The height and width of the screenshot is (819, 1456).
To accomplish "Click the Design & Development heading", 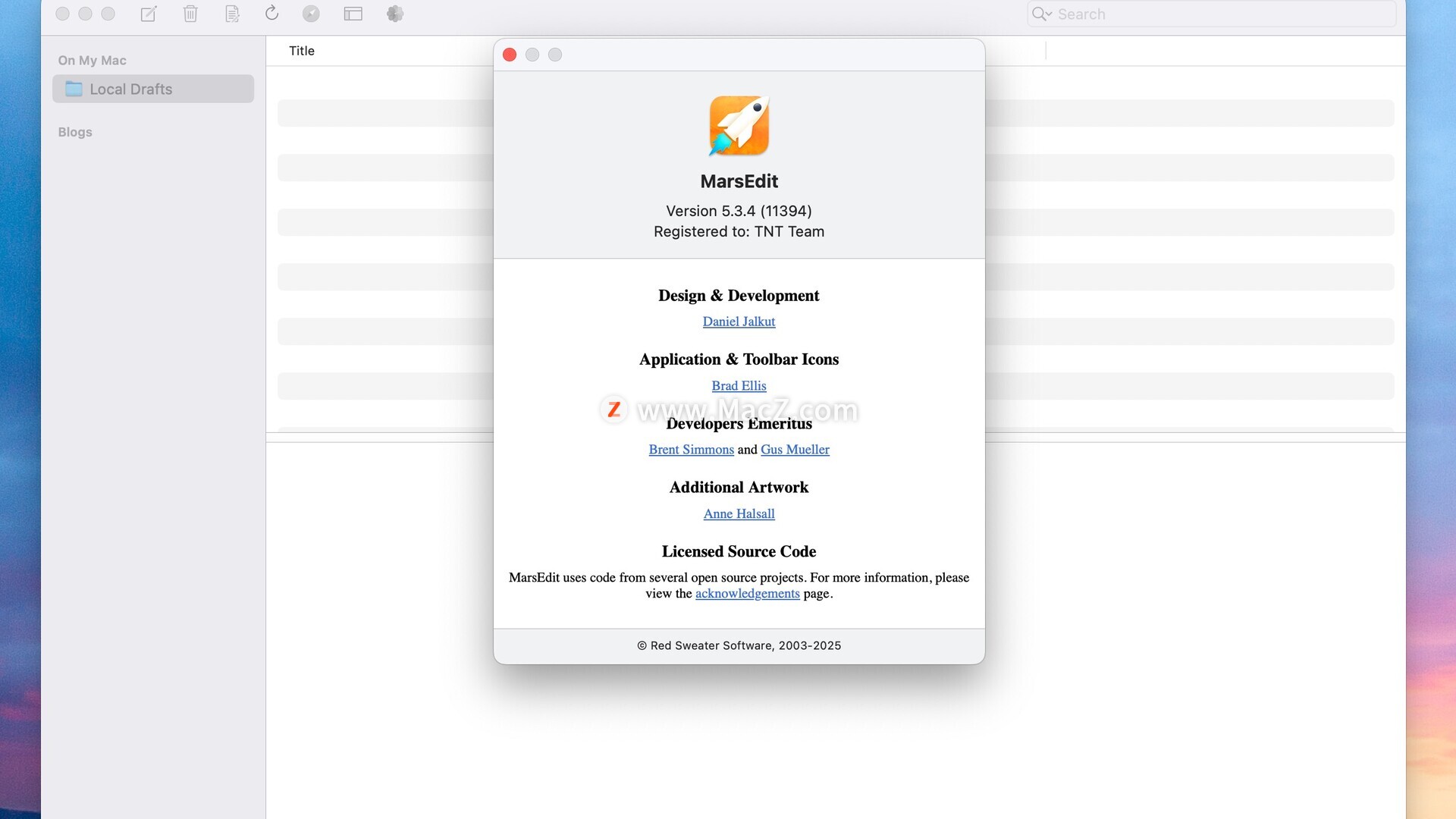I will click(739, 296).
